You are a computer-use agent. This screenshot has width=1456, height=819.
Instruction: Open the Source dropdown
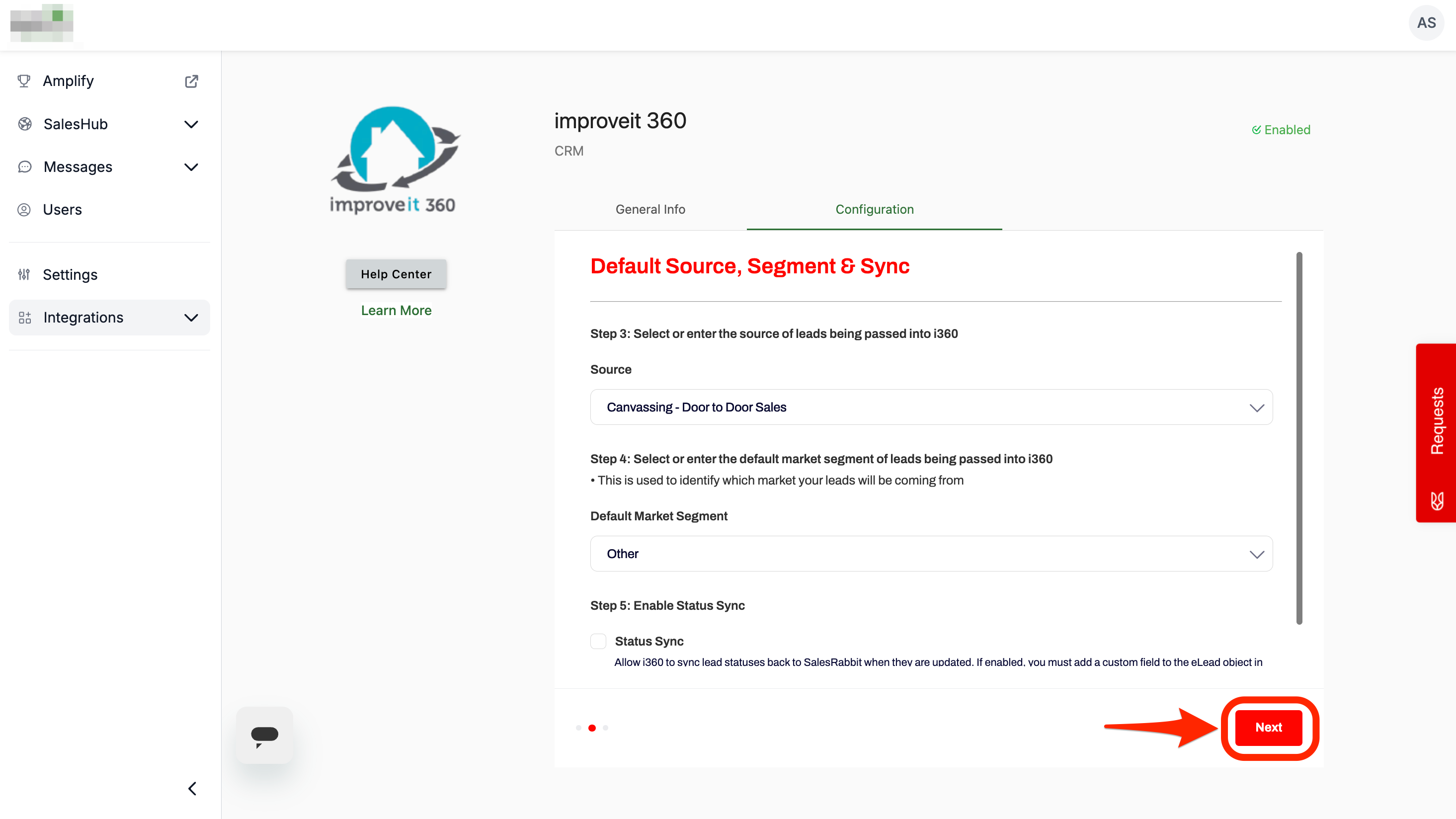click(931, 407)
